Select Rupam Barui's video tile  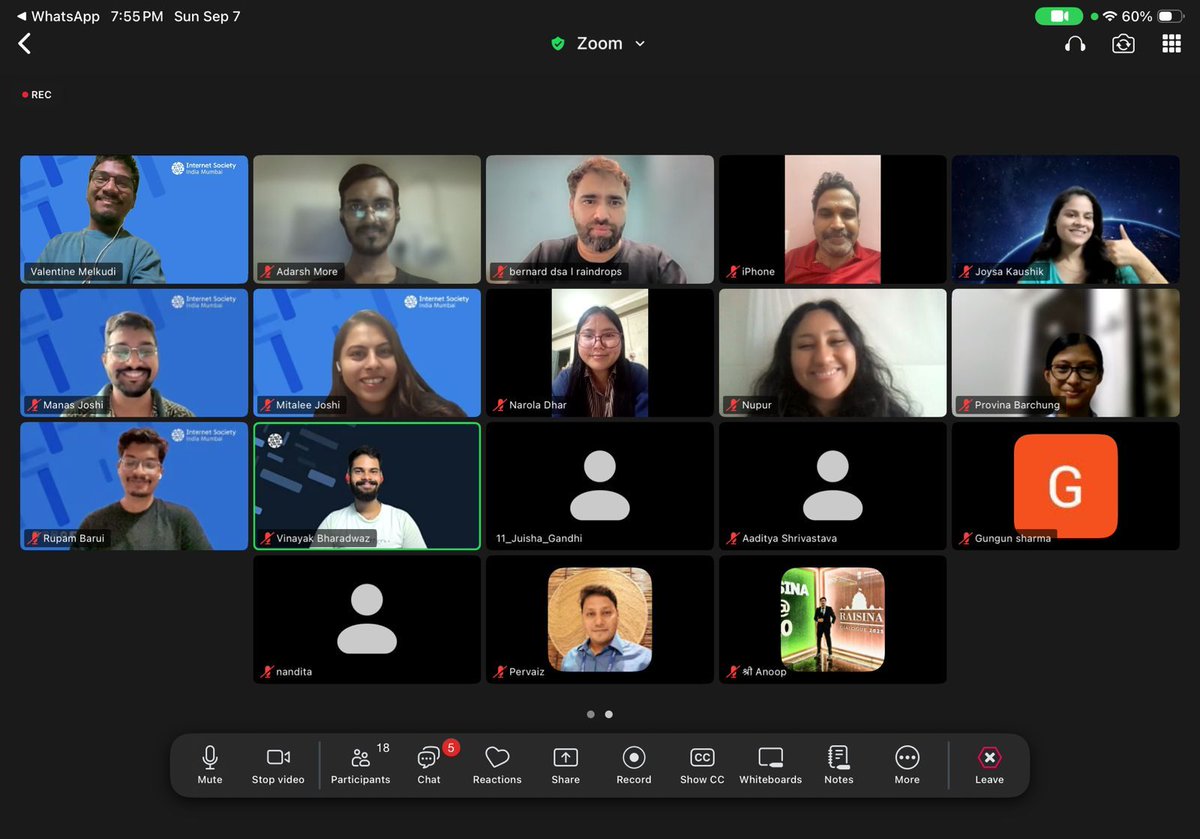(134, 486)
